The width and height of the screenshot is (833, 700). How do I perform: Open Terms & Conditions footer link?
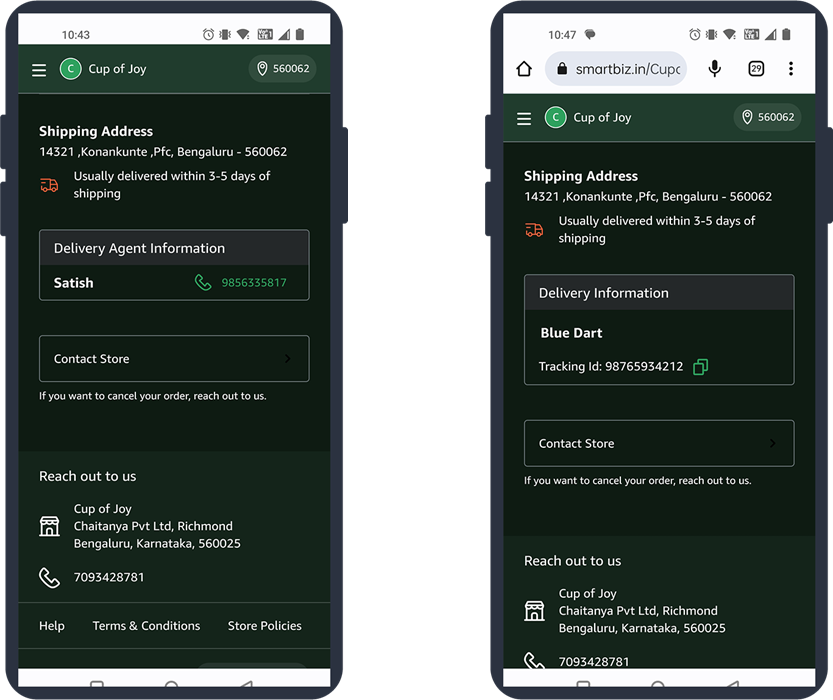[146, 626]
